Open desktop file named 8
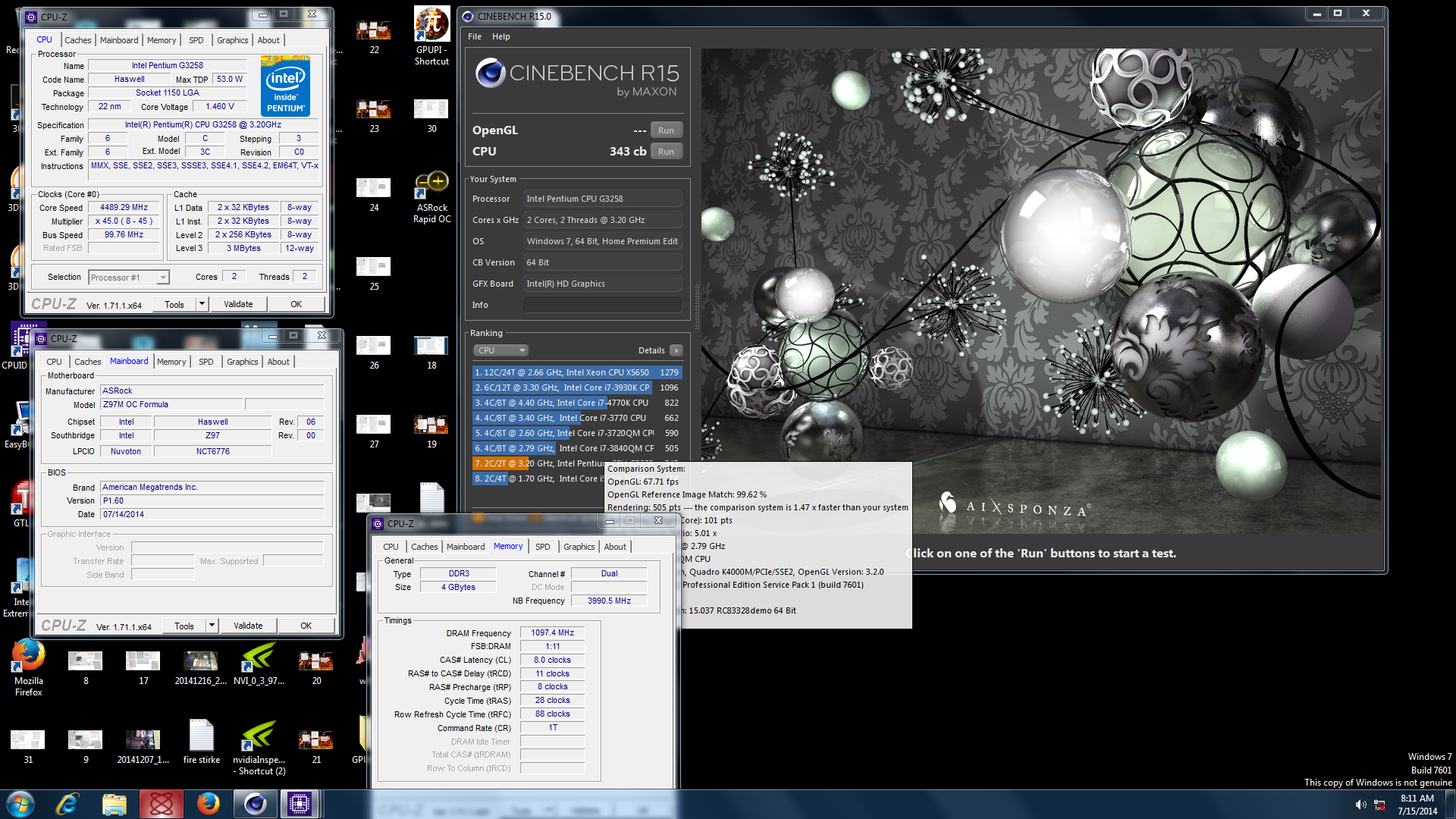 [86, 667]
